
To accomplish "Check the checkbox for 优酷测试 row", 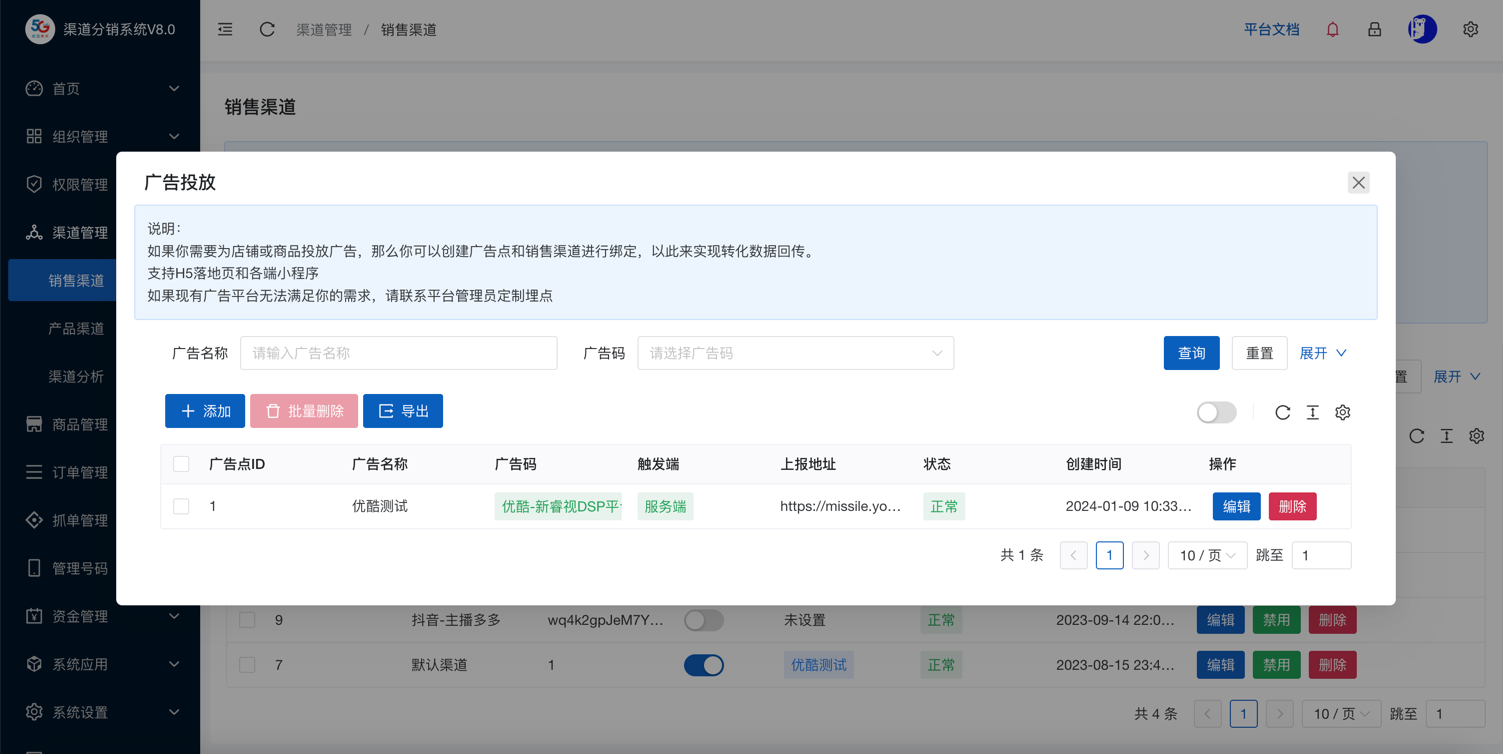I will [181, 507].
